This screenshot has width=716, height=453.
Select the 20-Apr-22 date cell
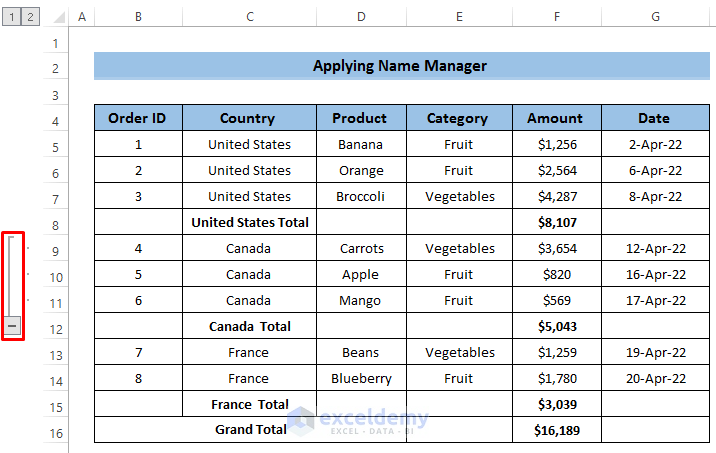[x=655, y=378]
